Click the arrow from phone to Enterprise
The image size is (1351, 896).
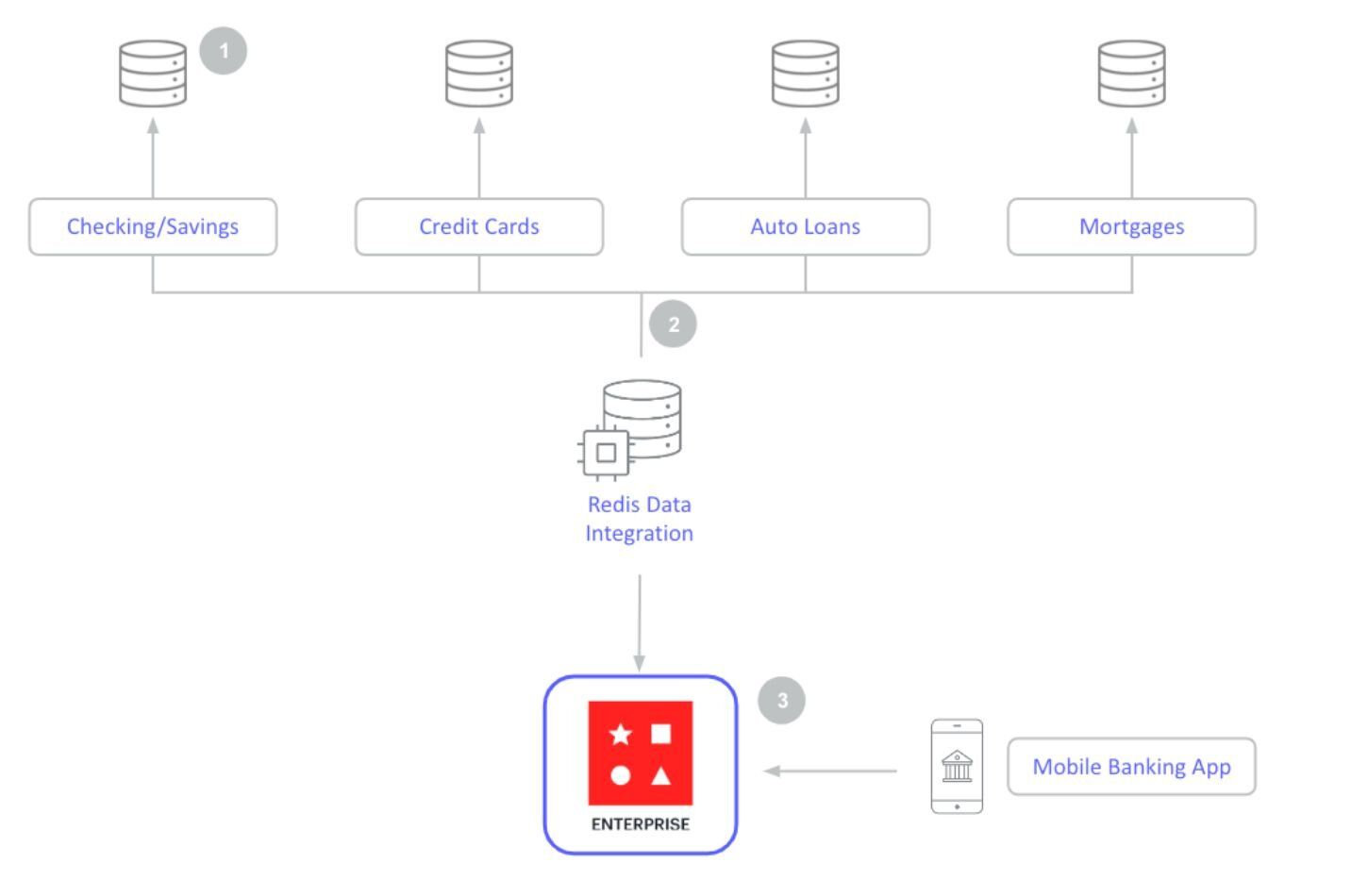pyautogui.click(x=830, y=771)
